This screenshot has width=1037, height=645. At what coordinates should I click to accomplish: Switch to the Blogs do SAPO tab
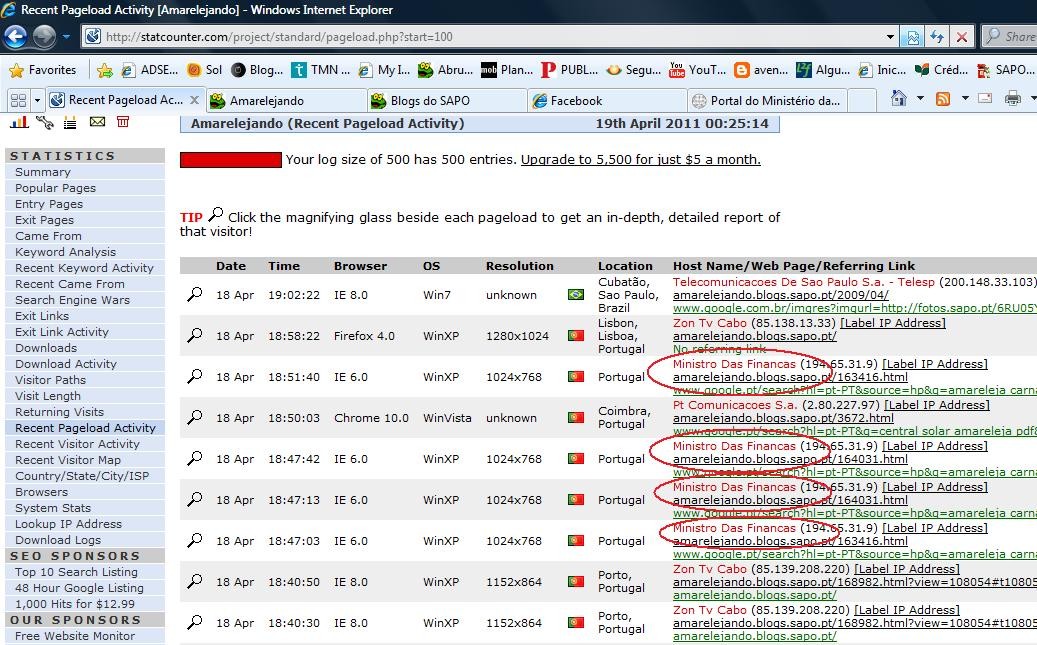click(446, 101)
